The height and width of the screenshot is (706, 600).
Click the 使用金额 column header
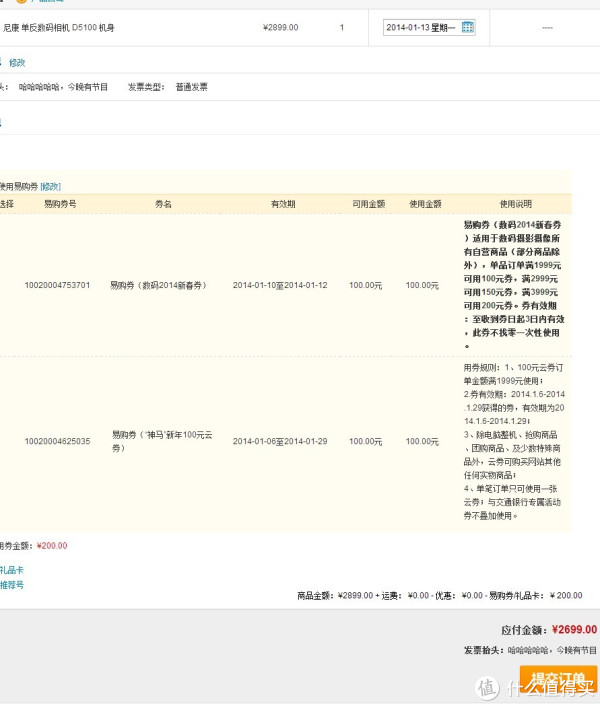point(425,204)
